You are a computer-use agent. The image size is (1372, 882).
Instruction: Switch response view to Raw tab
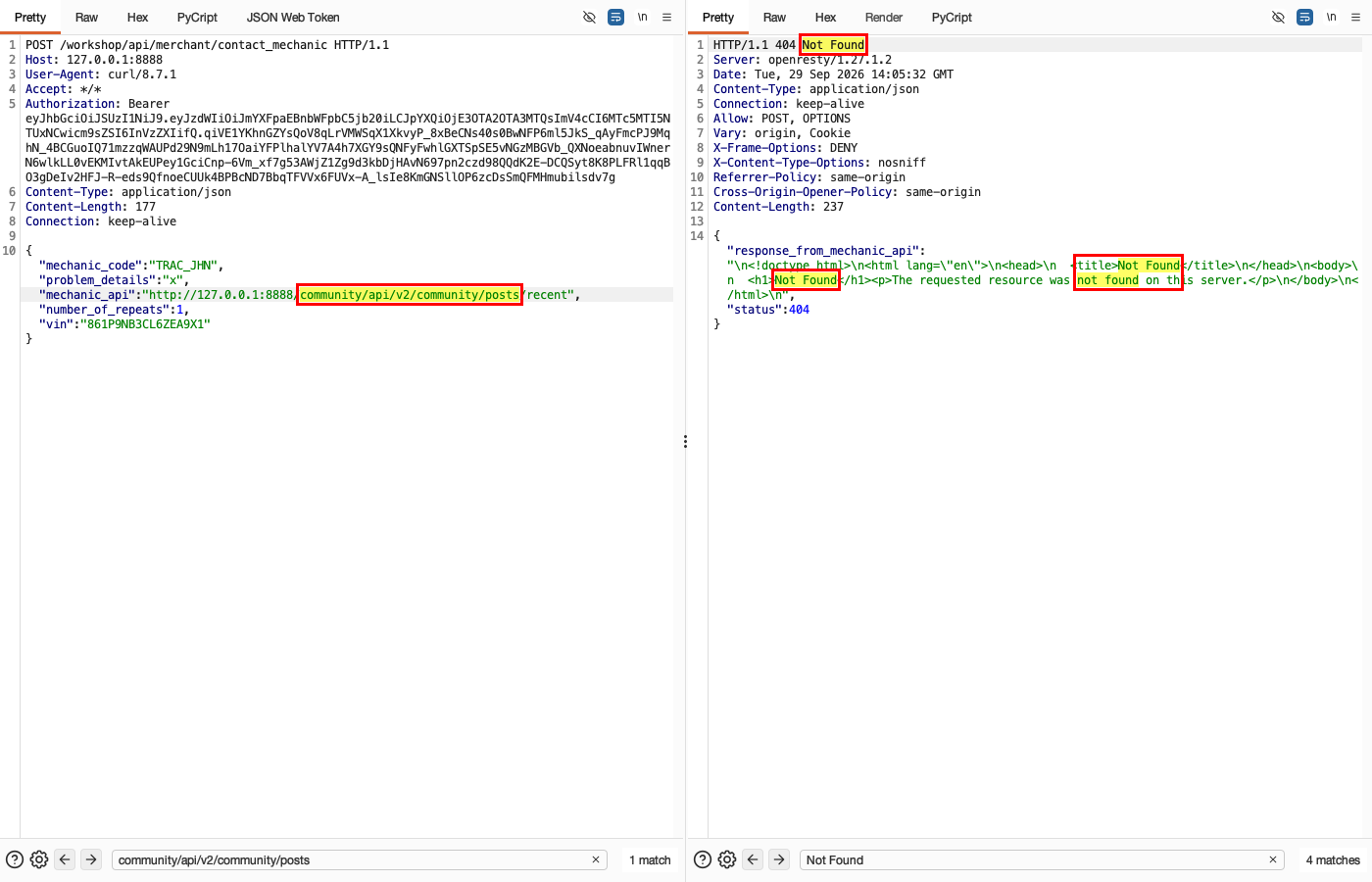coord(774,17)
